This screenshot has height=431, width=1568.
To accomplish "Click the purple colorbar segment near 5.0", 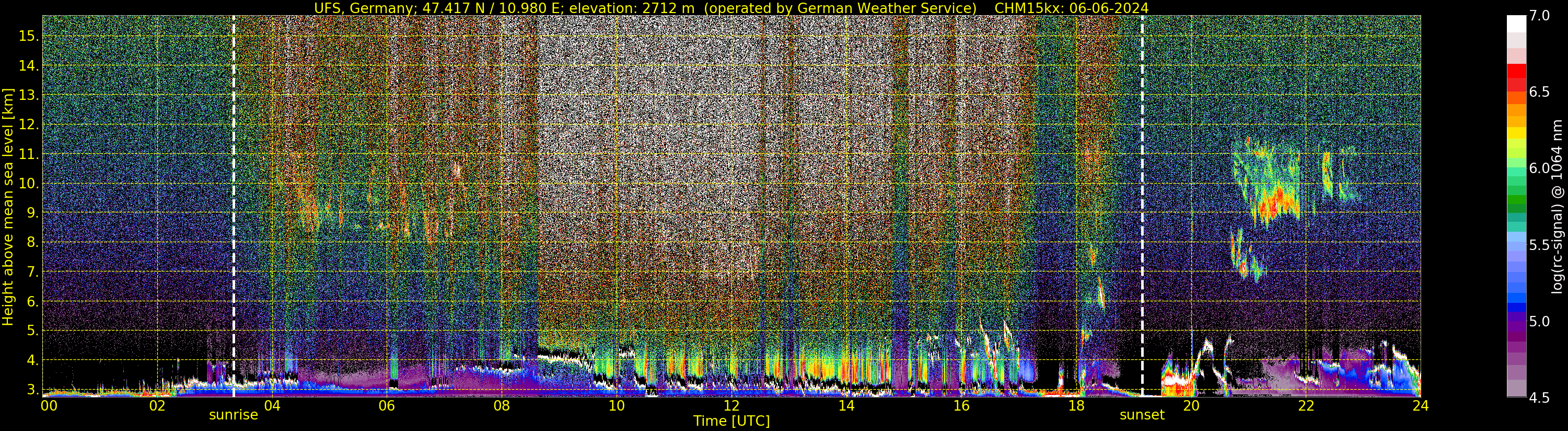I will pos(1516,327).
